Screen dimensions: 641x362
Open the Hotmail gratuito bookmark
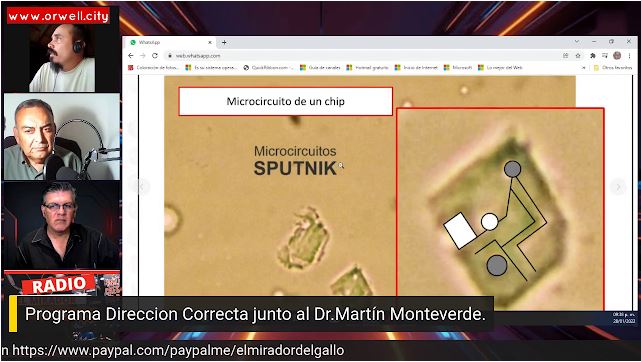[368, 68]
